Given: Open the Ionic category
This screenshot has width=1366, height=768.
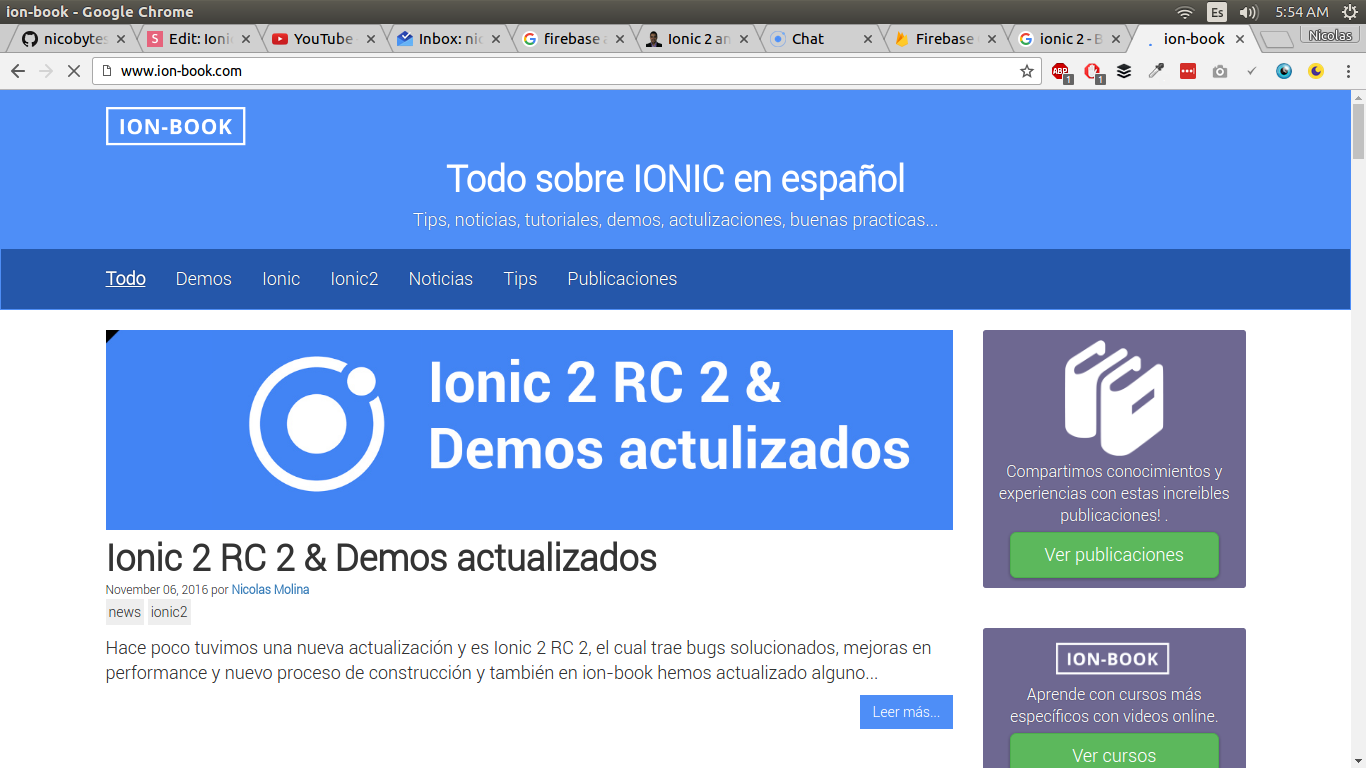Looking at the screenshot, I should (x=281, y=279).
